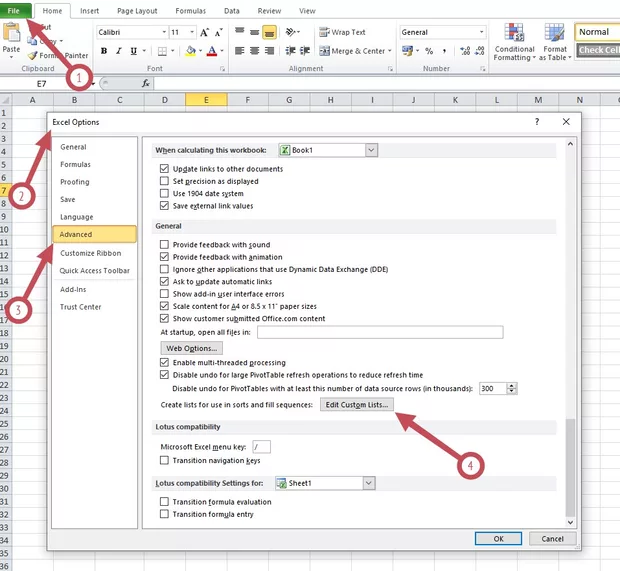Click the Fill Color bucket icon
Screen dimensions: 620x571
191,51
